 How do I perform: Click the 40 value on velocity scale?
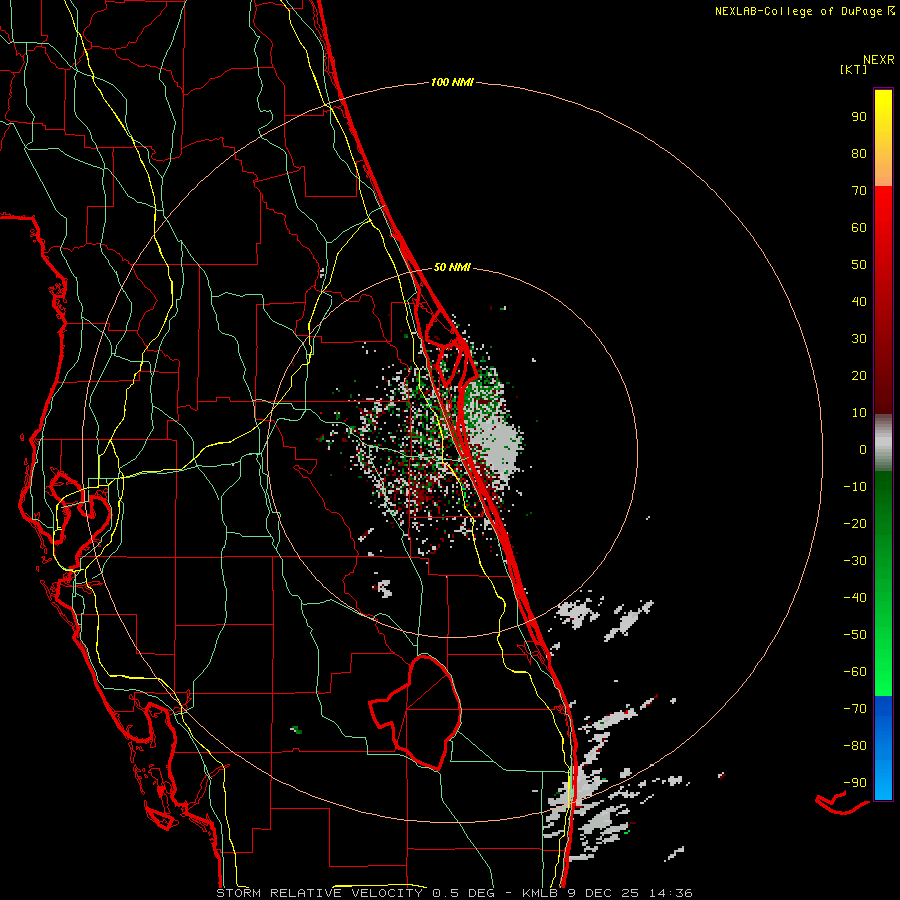pyautogui.click(x=859, y=302)
